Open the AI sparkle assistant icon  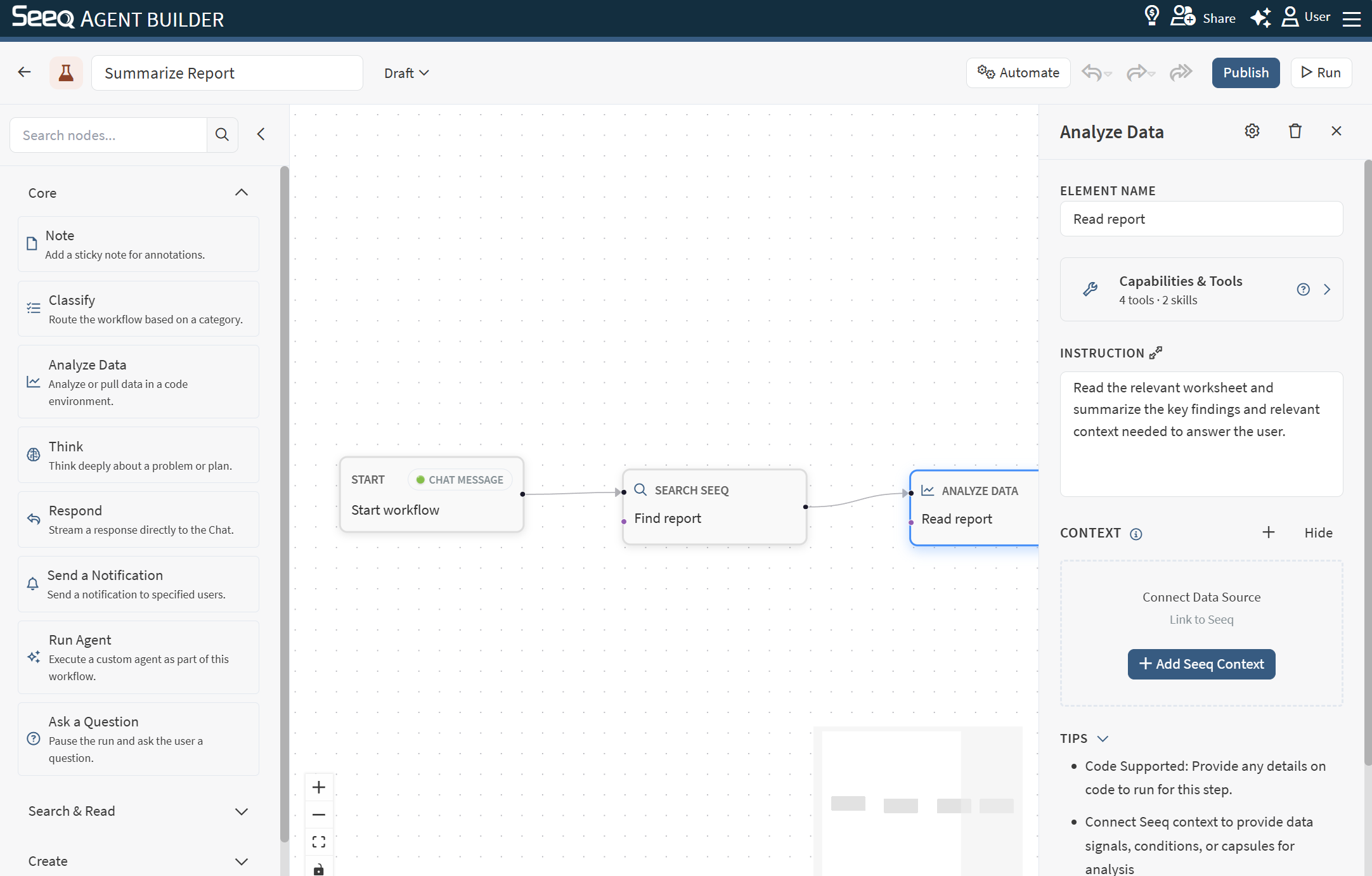pos(1260,17)
